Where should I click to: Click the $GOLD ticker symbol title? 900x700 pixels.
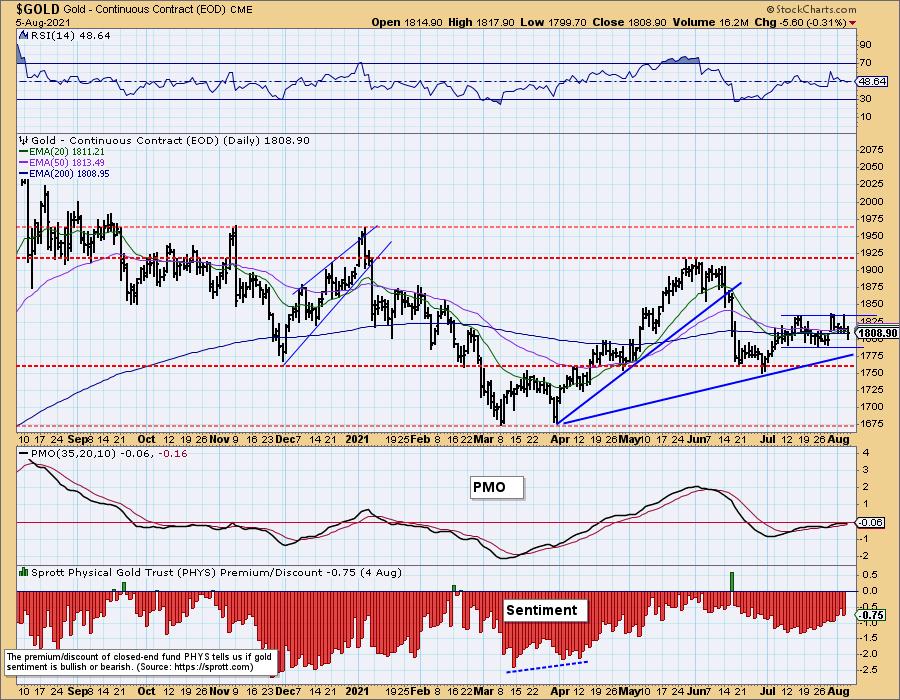(x=38, y=9)
